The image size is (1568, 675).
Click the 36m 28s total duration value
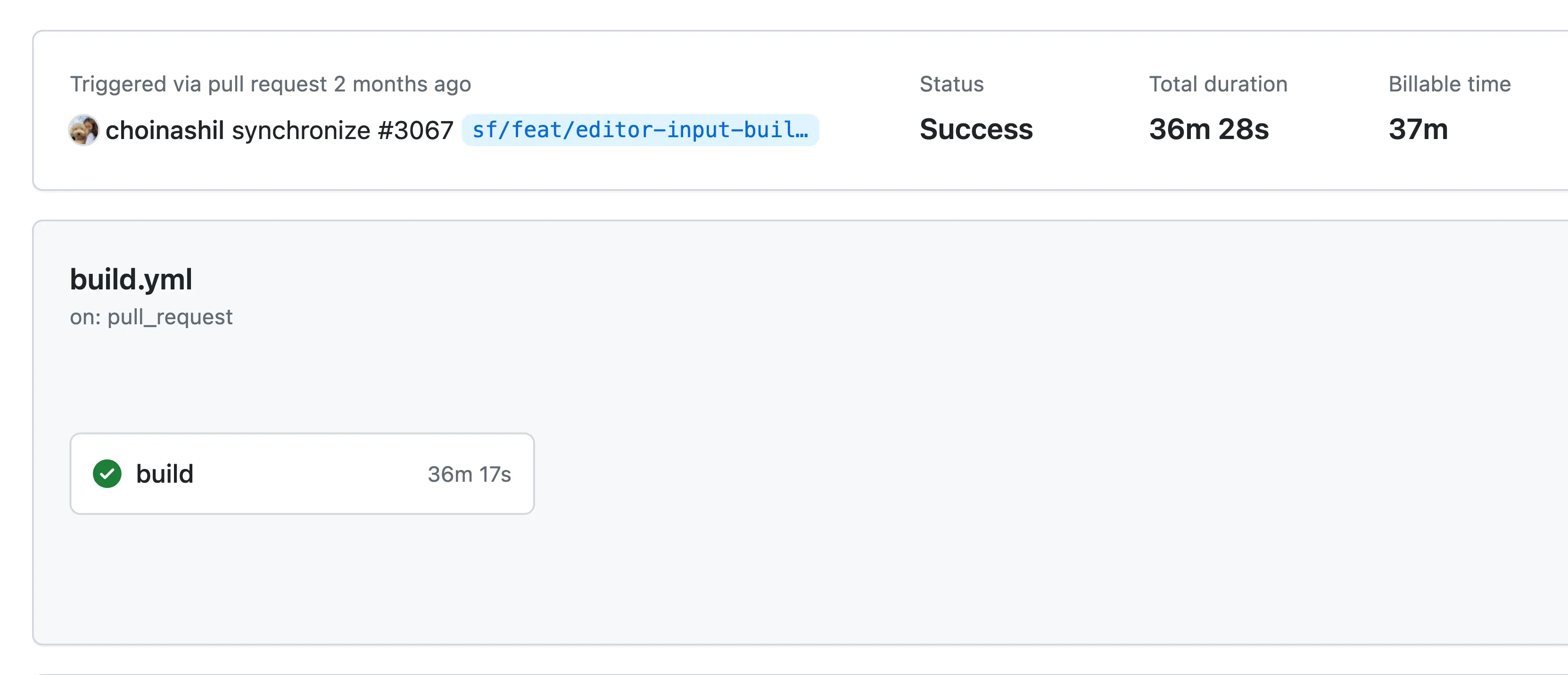point(1208,129)
